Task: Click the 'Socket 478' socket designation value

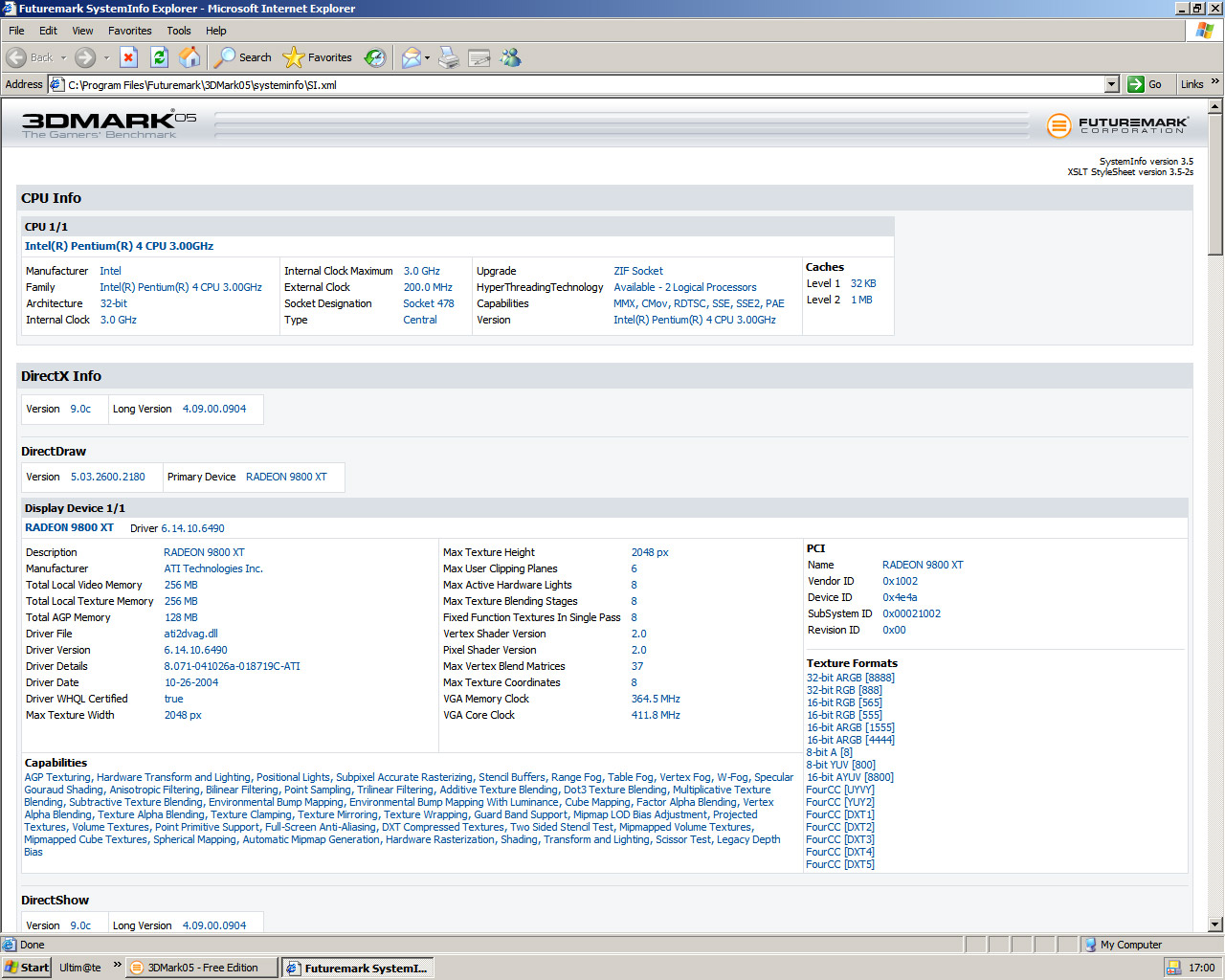Action: coord(429,303)
